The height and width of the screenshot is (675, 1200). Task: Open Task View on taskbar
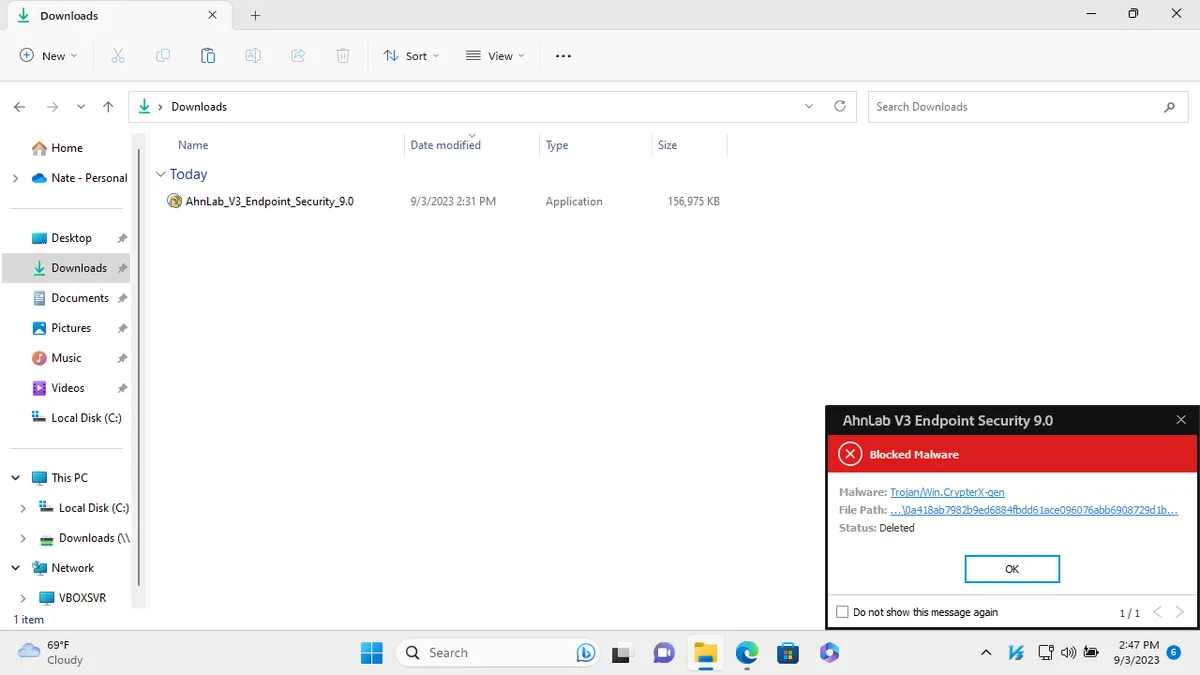click(x=621, y=653)
